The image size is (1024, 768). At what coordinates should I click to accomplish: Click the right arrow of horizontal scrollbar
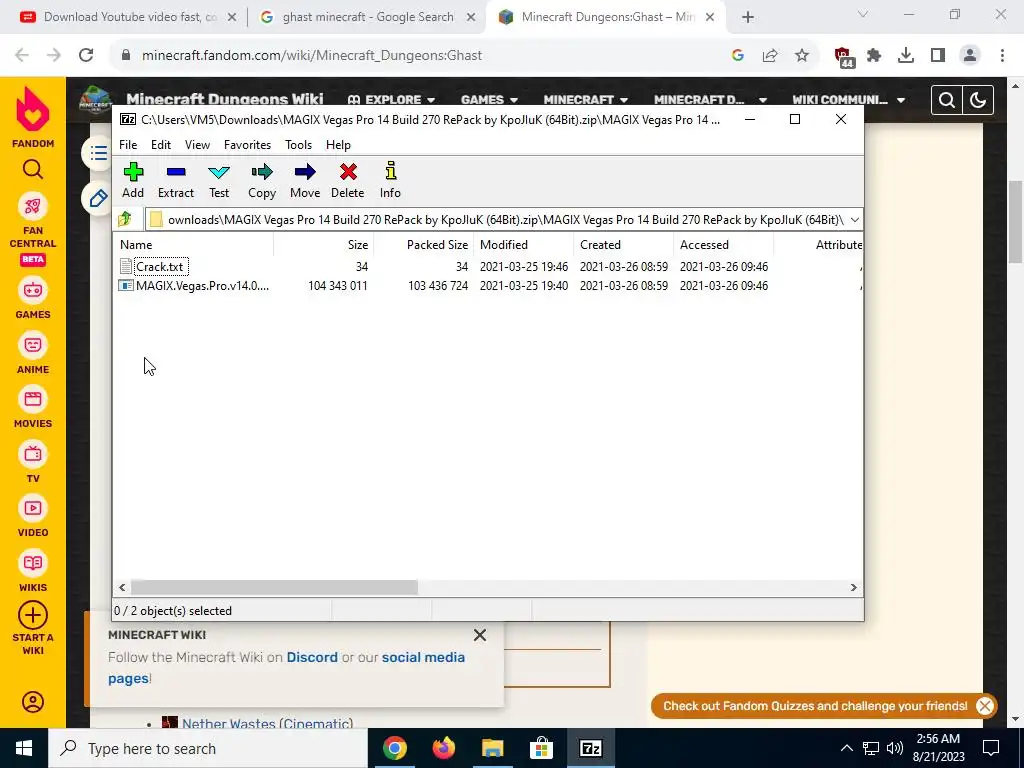[x=853, y=587]
